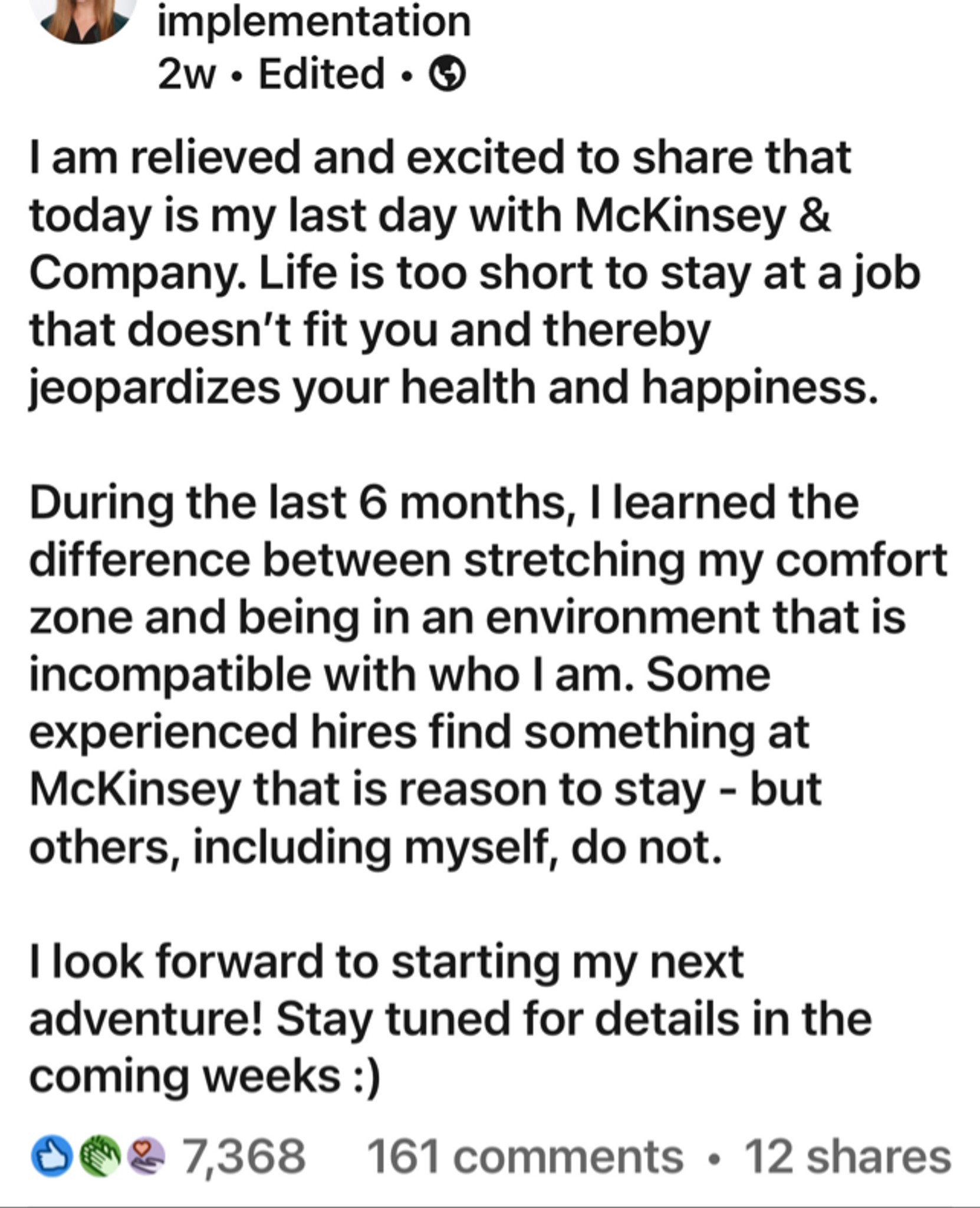980x1208 pixels.
Task: Click the words "jeopardizes your health and happiness"
Action: [453, 389]
